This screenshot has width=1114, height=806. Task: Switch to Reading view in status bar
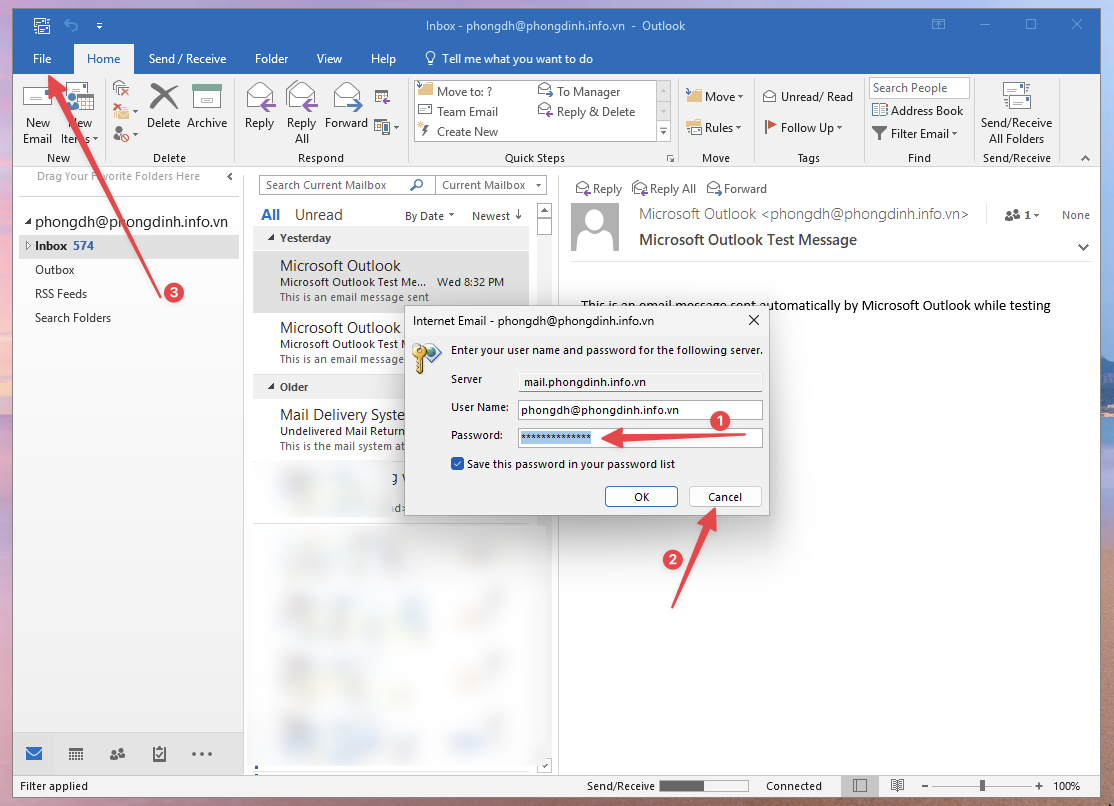[x=897, y=785]
